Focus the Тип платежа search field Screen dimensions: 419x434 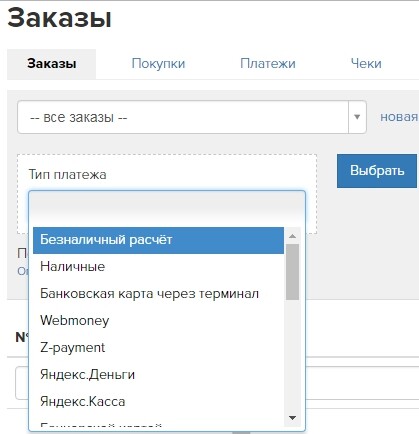point(167,207)
